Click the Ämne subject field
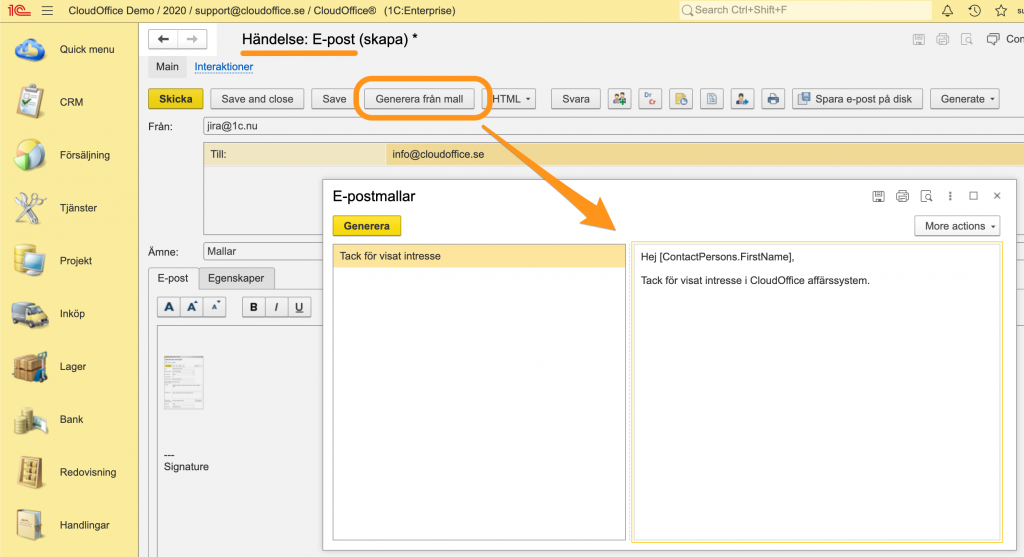Image resolution: width=1024 pixels, height=557 pixels. pos(263,251)
